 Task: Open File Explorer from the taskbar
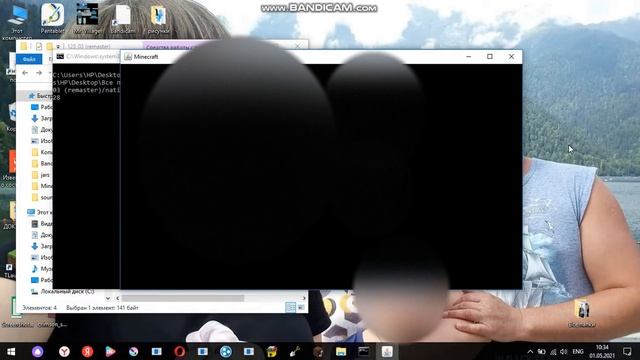pos(341,351)
